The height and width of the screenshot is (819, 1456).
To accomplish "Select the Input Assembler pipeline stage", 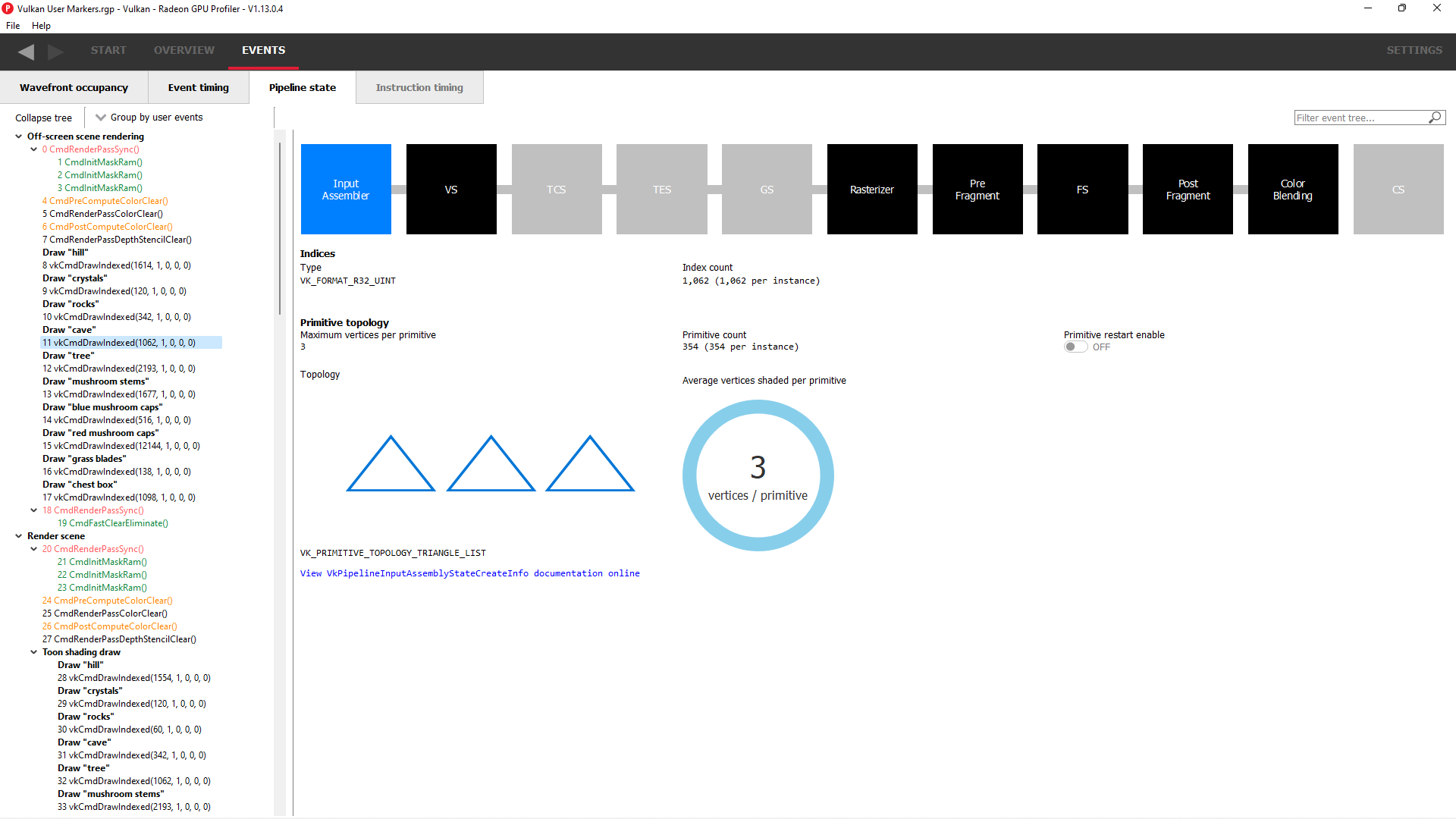I will (346, 190).
